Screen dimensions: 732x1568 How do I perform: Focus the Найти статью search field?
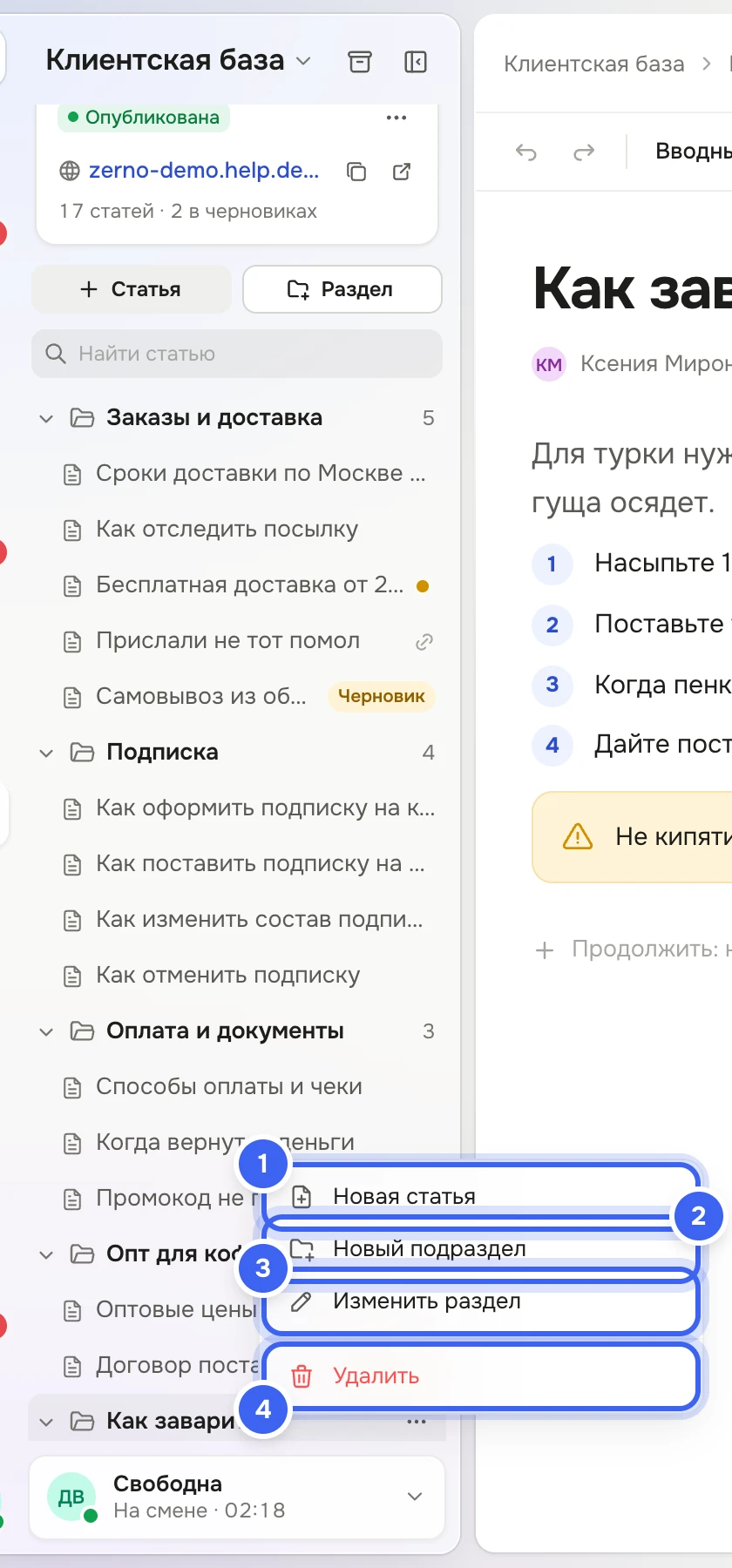237,354
